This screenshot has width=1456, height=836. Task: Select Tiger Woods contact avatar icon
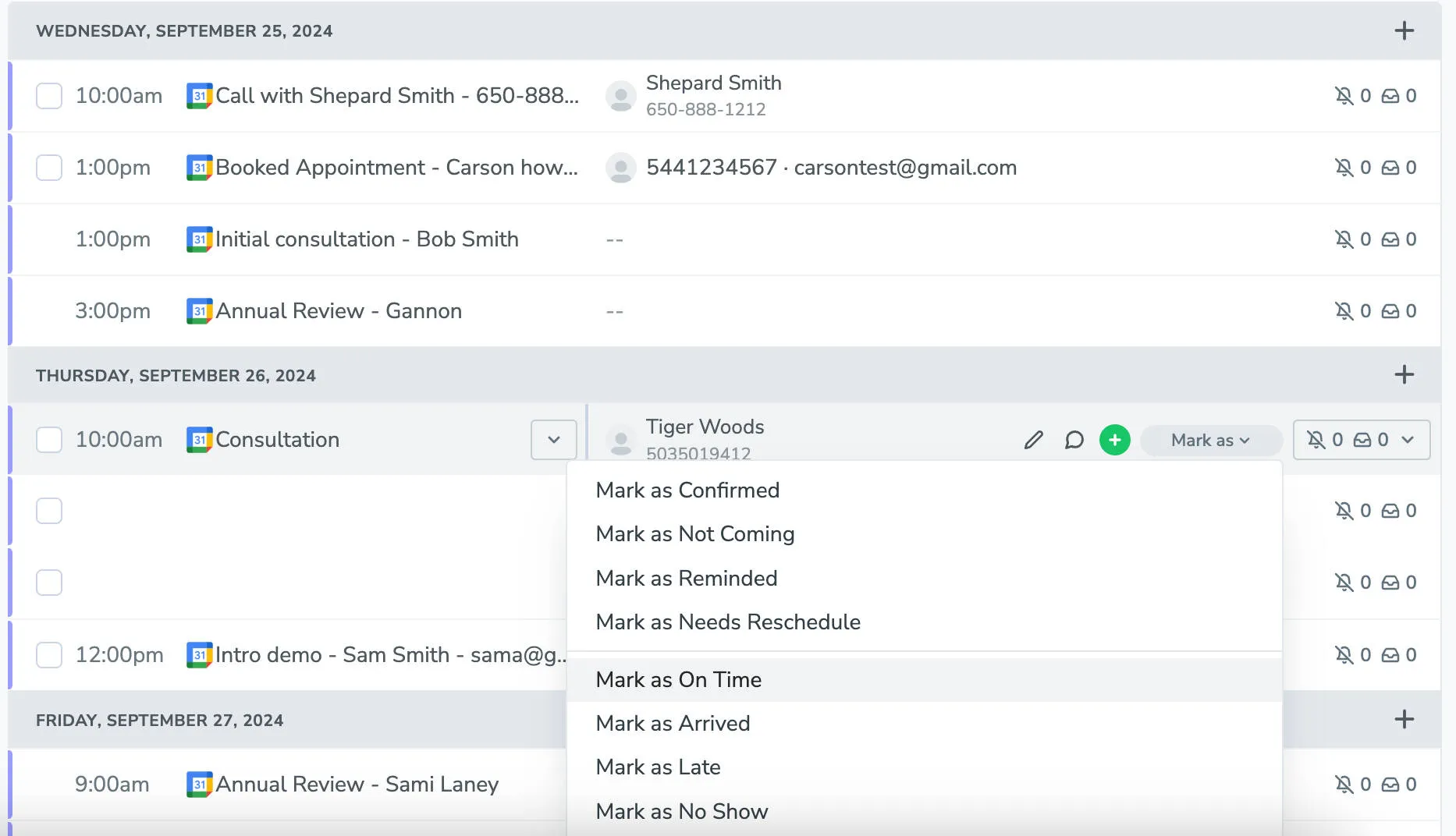click(620, 440)
